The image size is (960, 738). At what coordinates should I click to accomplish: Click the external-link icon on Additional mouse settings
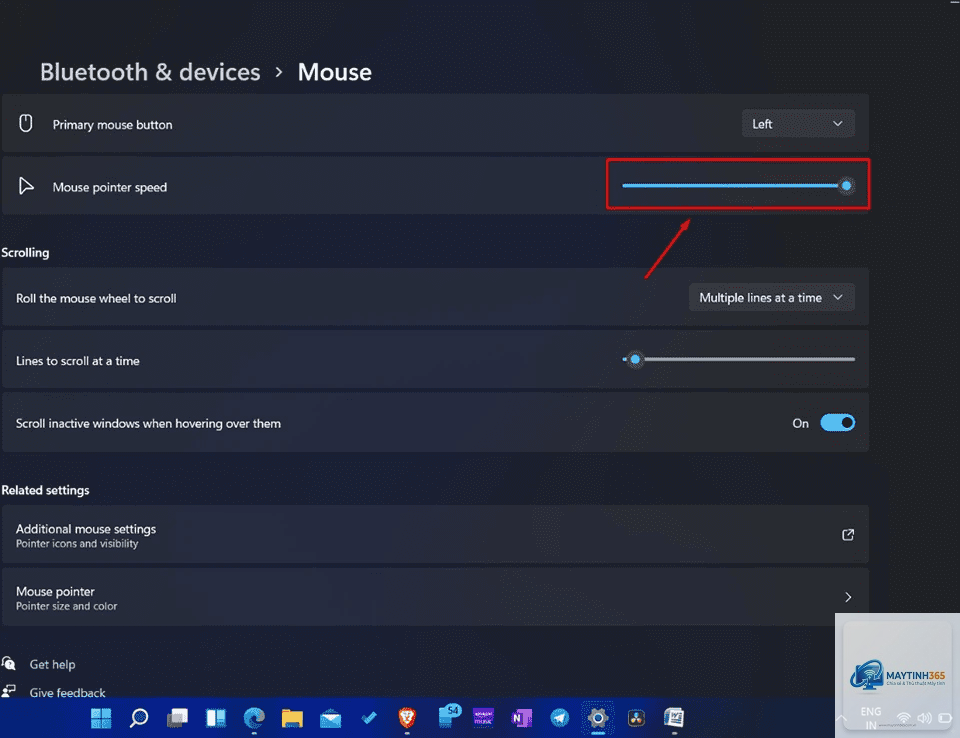point(848,535)
